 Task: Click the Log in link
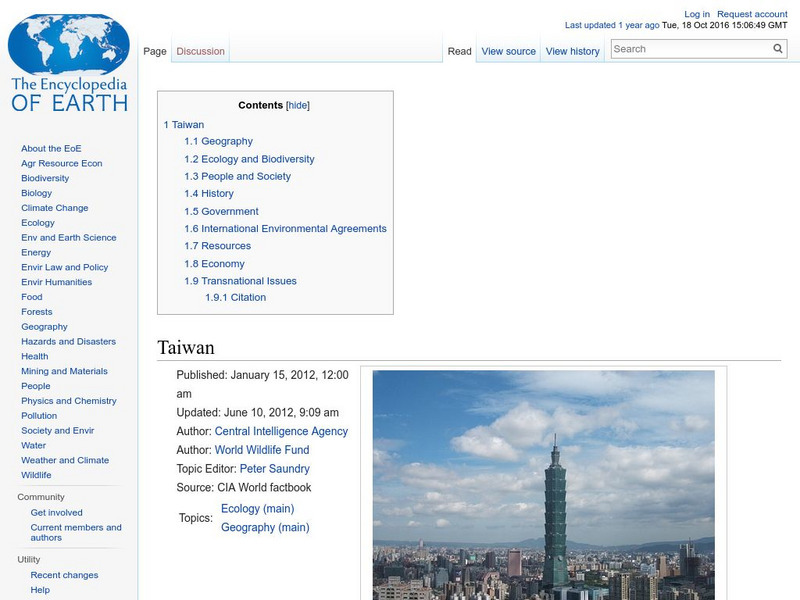coord(697,14)
